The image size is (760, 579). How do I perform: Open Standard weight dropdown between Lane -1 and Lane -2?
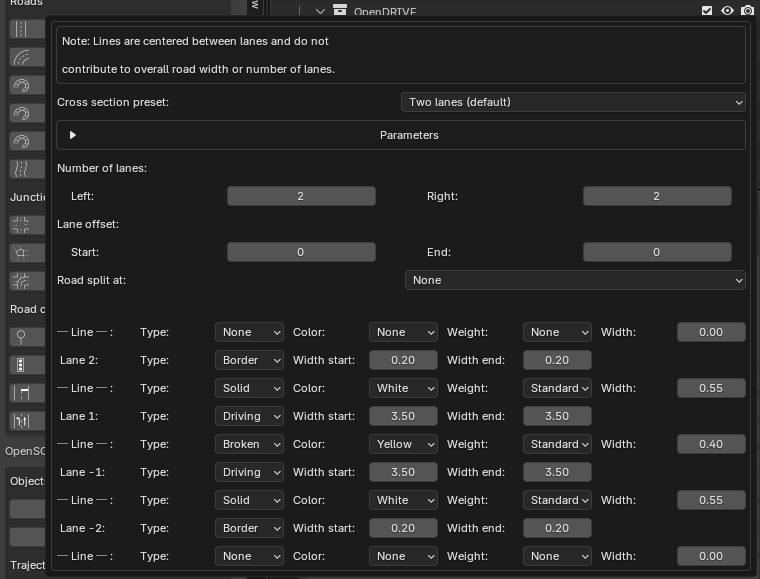557,501
